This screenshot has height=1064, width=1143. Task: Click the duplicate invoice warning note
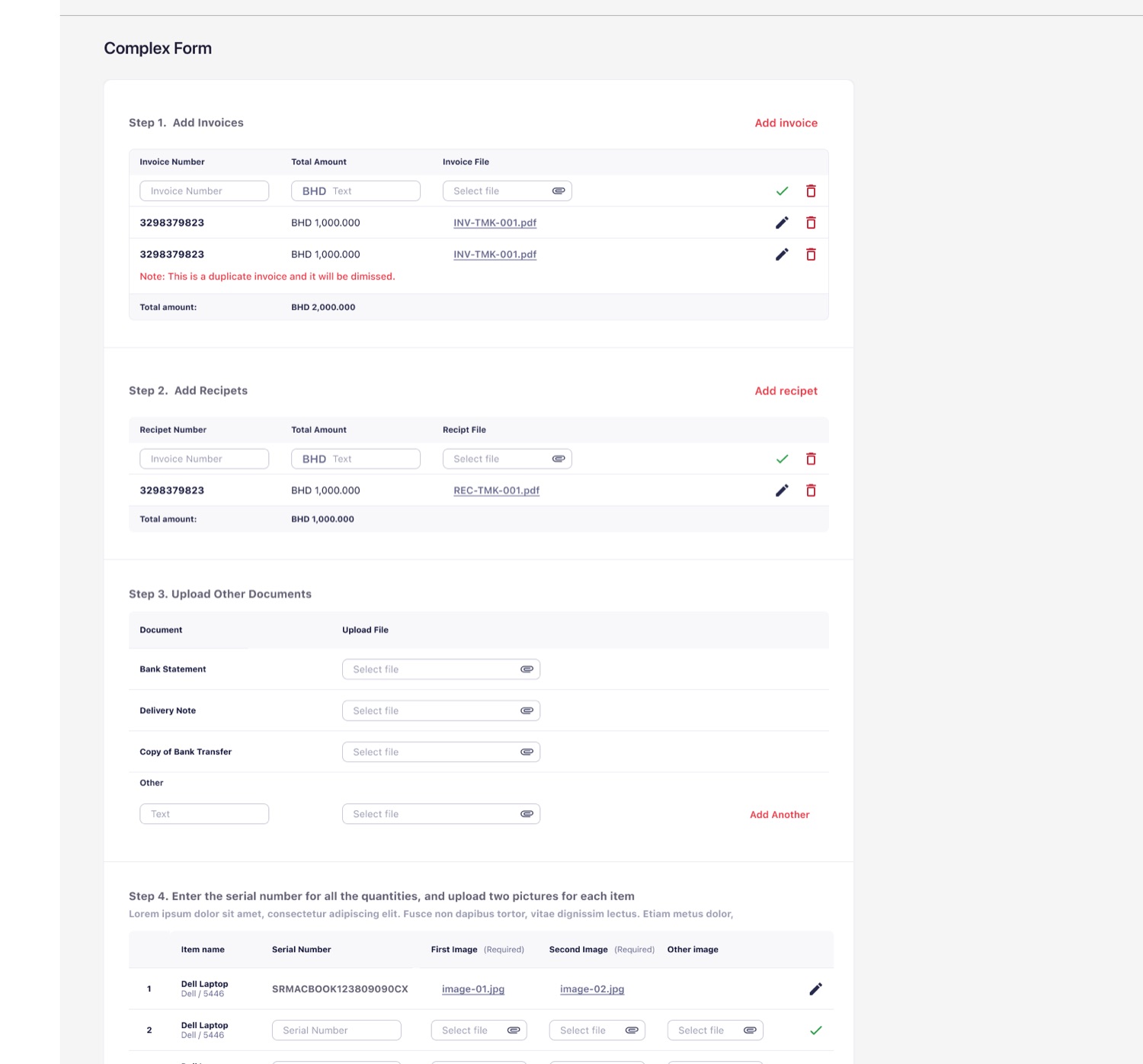coord(267,277)
